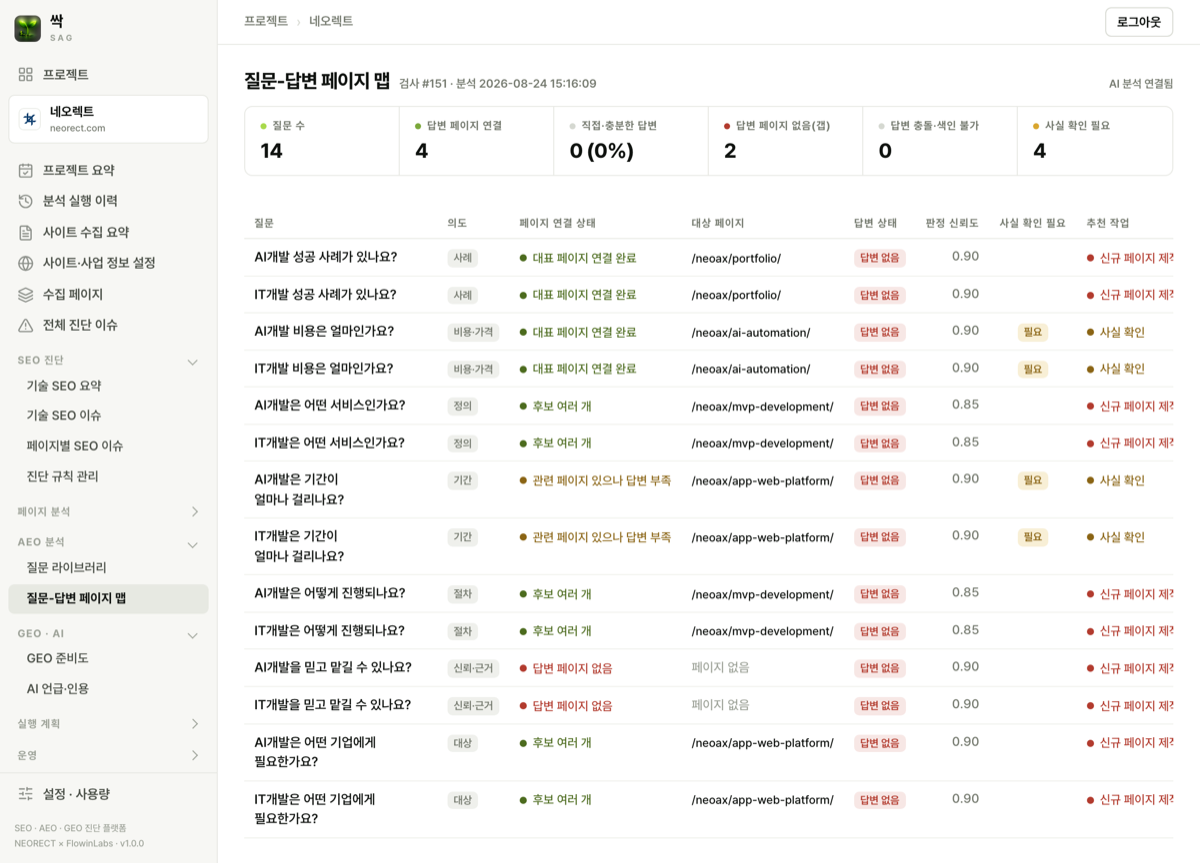Click the 사이트·사업 정보 설정 globe icon
Image resolution: width=1200 pixels, height=863 pixels.
tap(26, 263)
